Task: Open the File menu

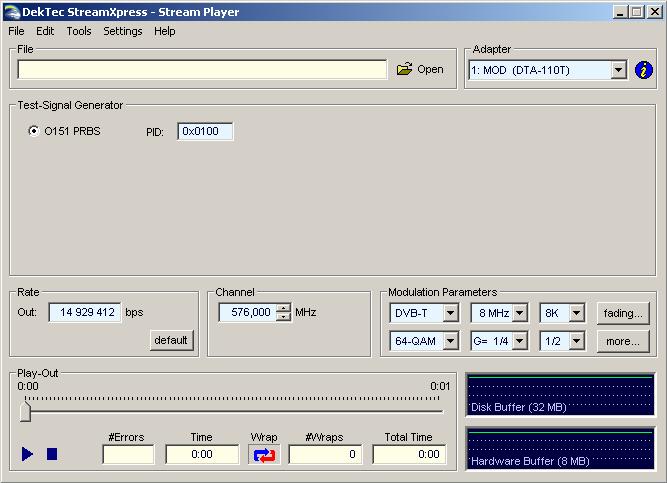Action: [x=16, y=31]
